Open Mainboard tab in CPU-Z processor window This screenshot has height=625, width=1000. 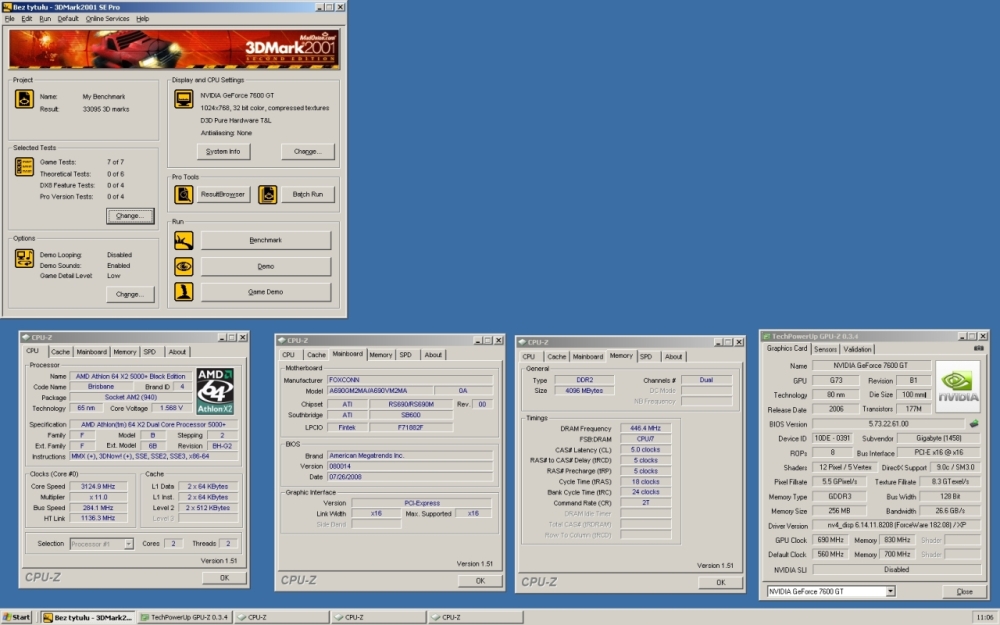91,352
